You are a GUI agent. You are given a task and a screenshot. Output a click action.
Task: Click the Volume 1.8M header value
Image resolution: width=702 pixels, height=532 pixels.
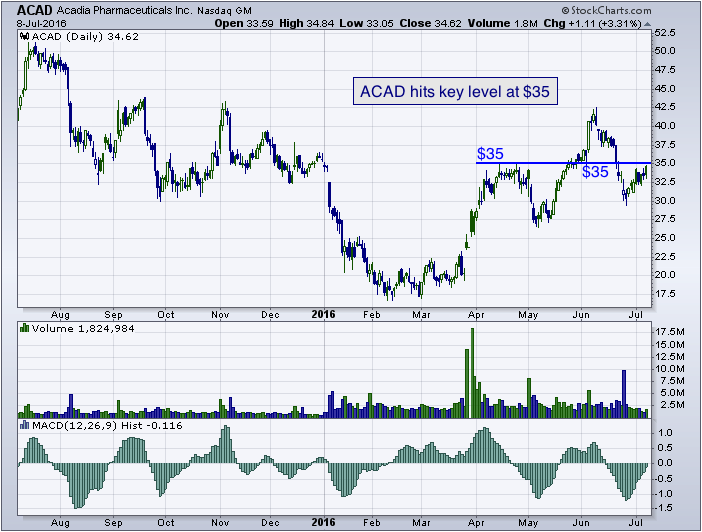[x=502, y=23]
